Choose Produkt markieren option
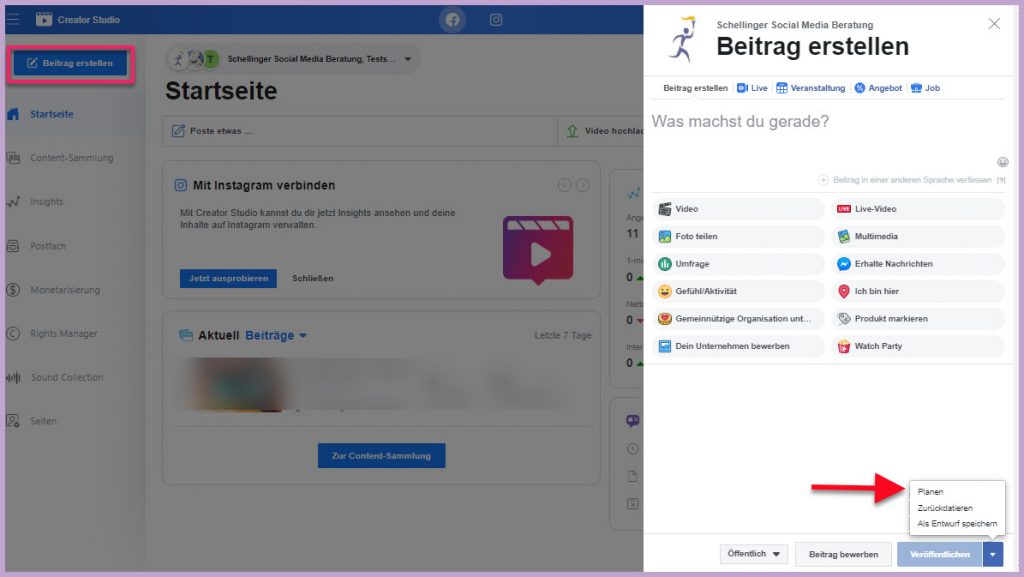 coord(918,319)
